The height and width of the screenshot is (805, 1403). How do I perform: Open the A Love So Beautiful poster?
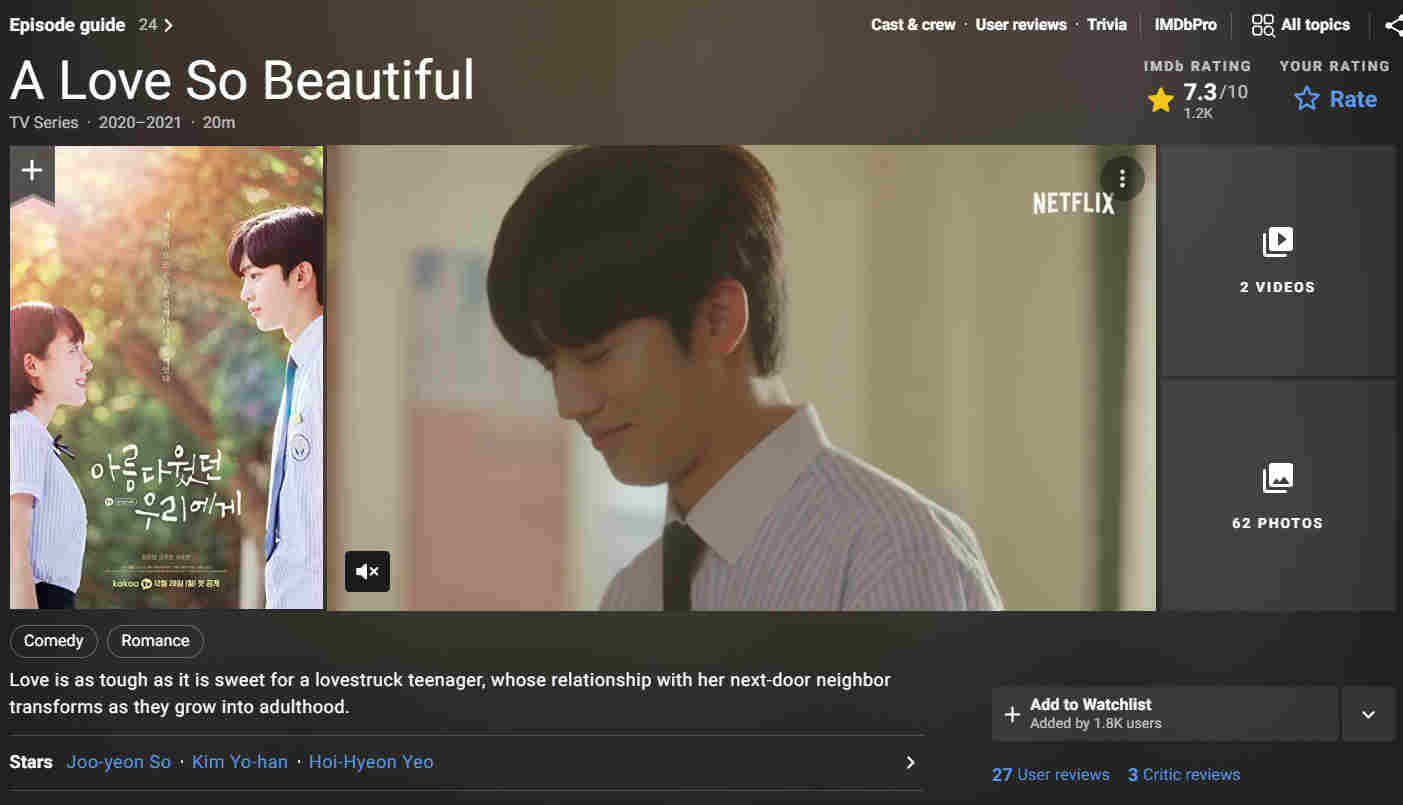point(167,378)
